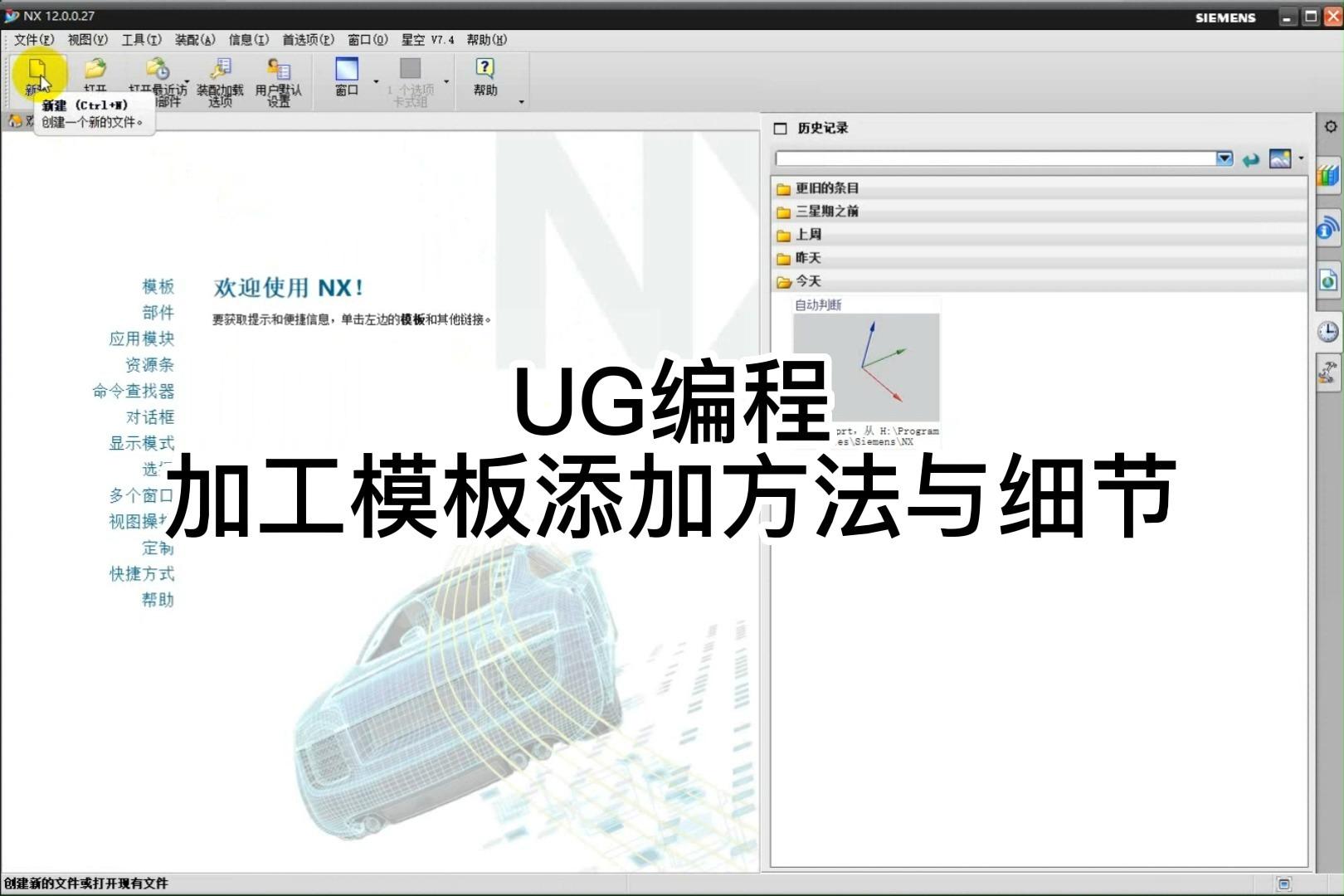Click the 快捷方式 link
Viewport: 1344px width, 896px height.
click(143, 573)
